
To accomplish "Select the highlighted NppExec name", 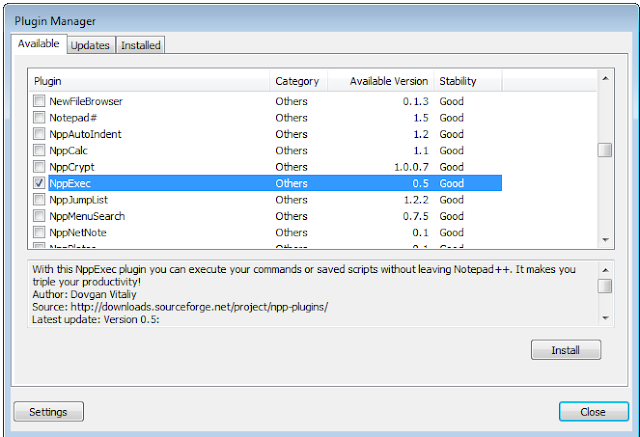I will pos(70,183).
